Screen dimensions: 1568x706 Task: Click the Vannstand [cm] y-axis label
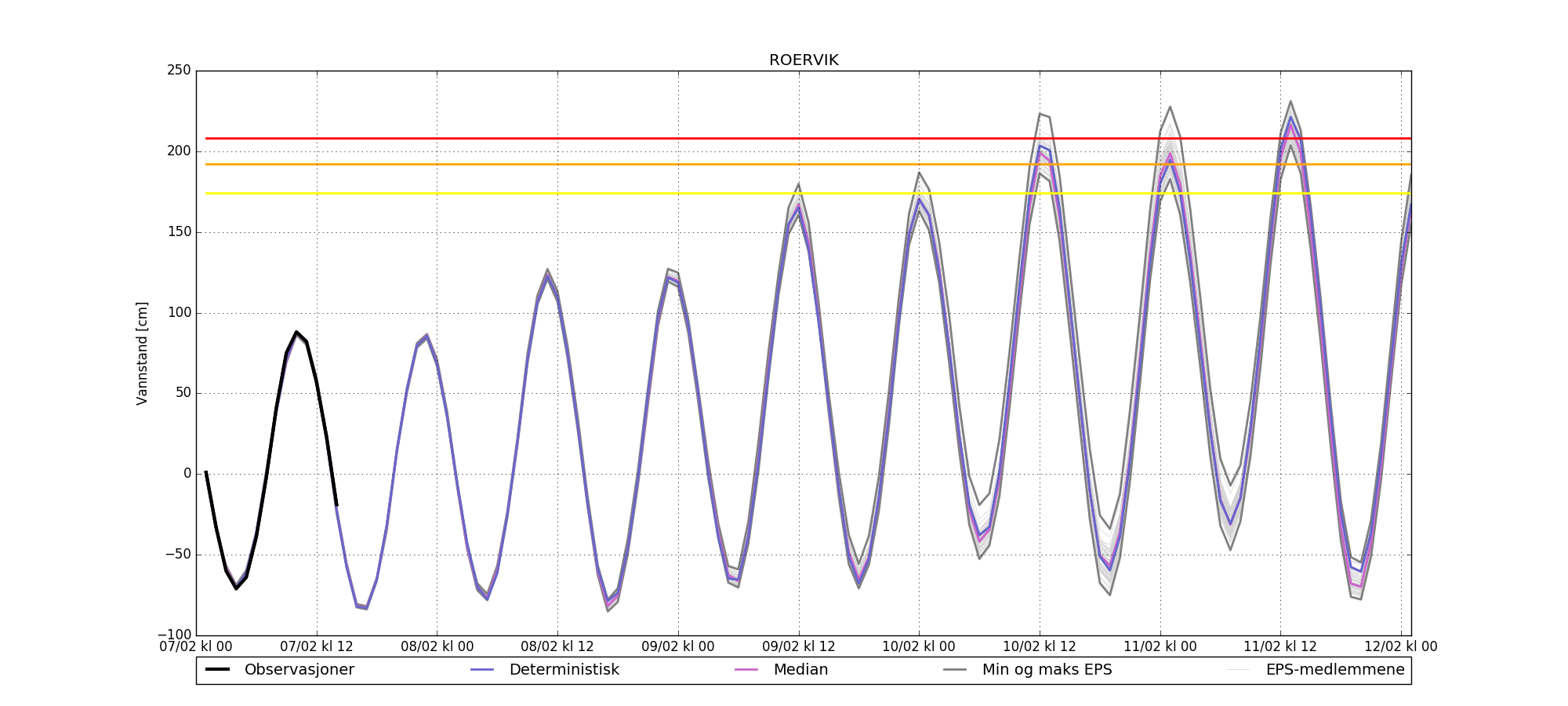pos(142,353)
